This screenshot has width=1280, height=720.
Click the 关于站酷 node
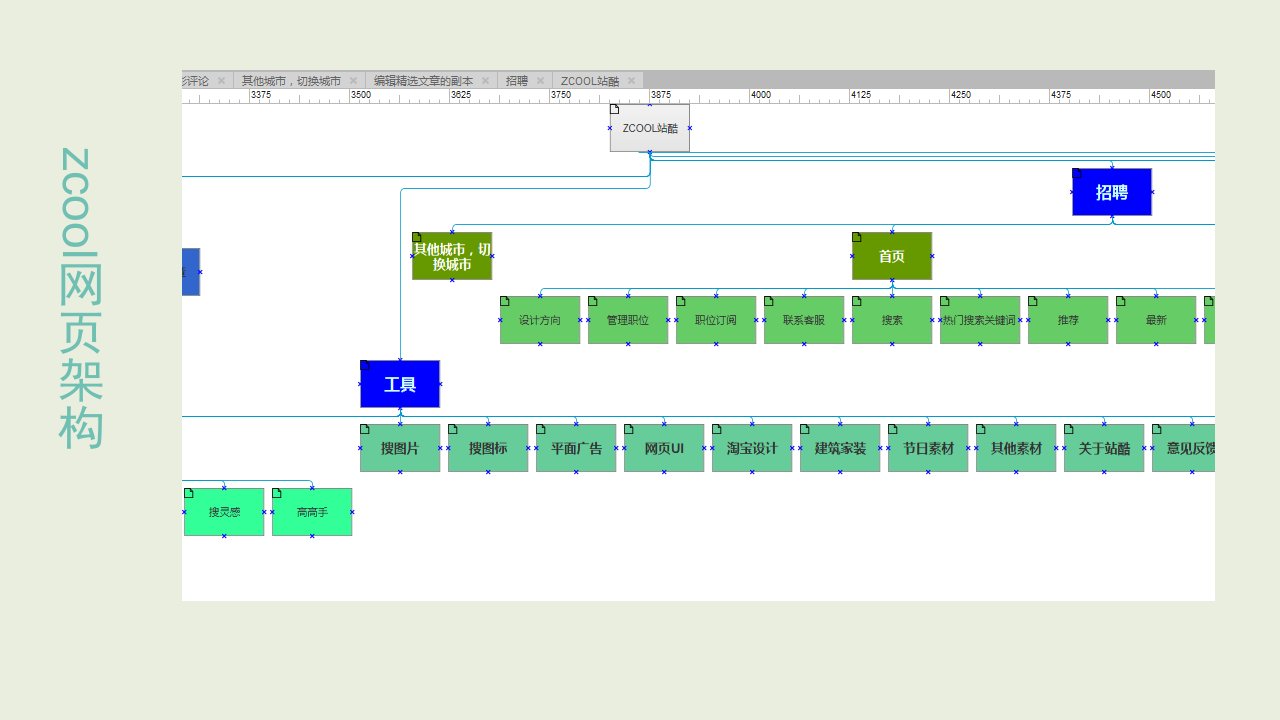1104,448
